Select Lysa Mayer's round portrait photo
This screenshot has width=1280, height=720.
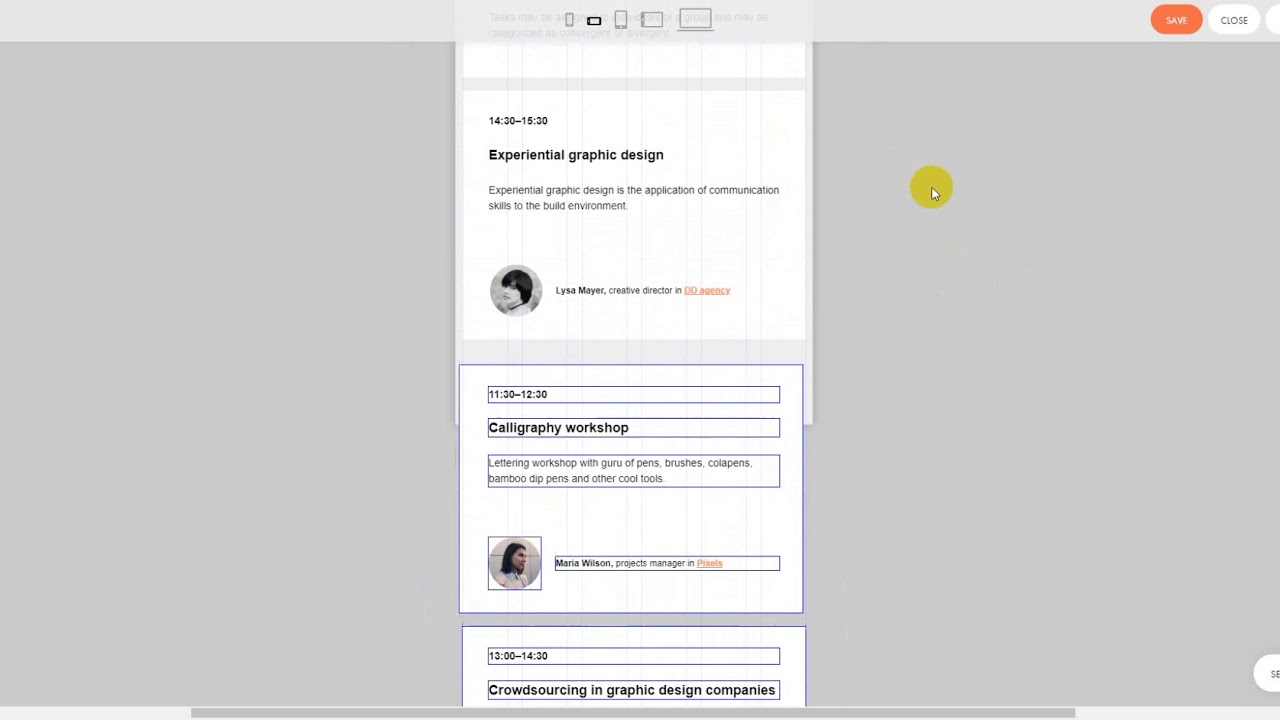point(516,290)
